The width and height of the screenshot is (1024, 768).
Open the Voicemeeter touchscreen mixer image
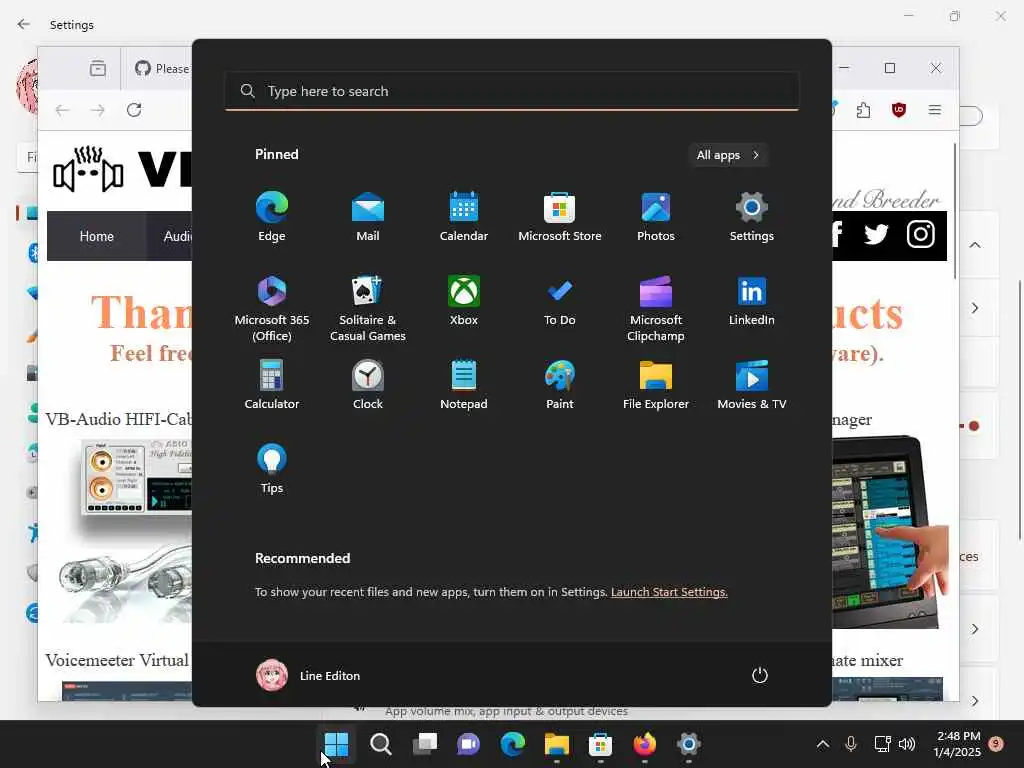click(x=888, y=532)
